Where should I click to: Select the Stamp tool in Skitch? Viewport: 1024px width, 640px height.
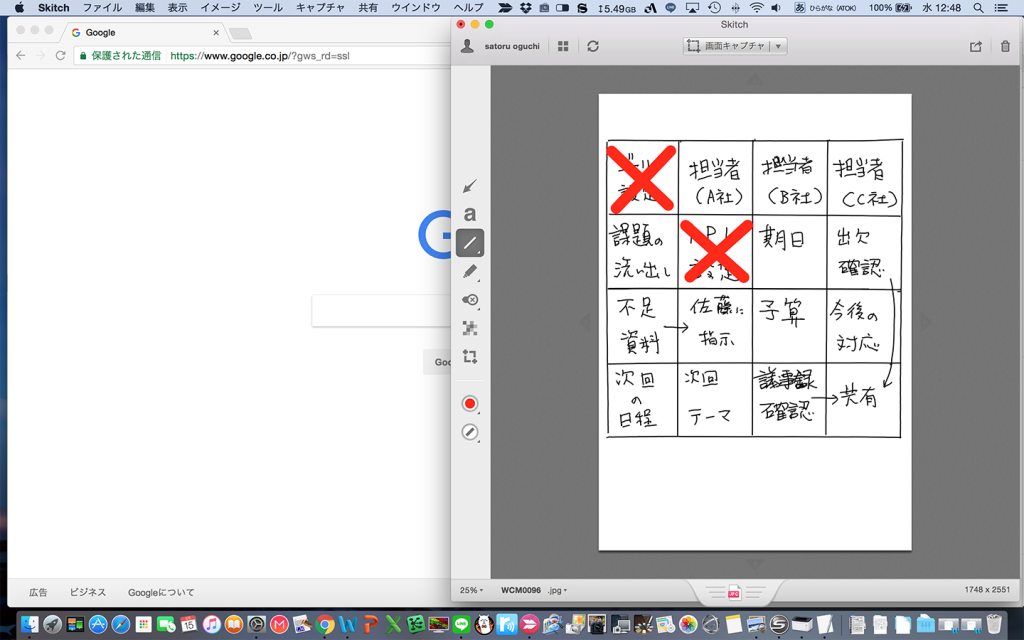pyautogui.click(x=470, y=300)
